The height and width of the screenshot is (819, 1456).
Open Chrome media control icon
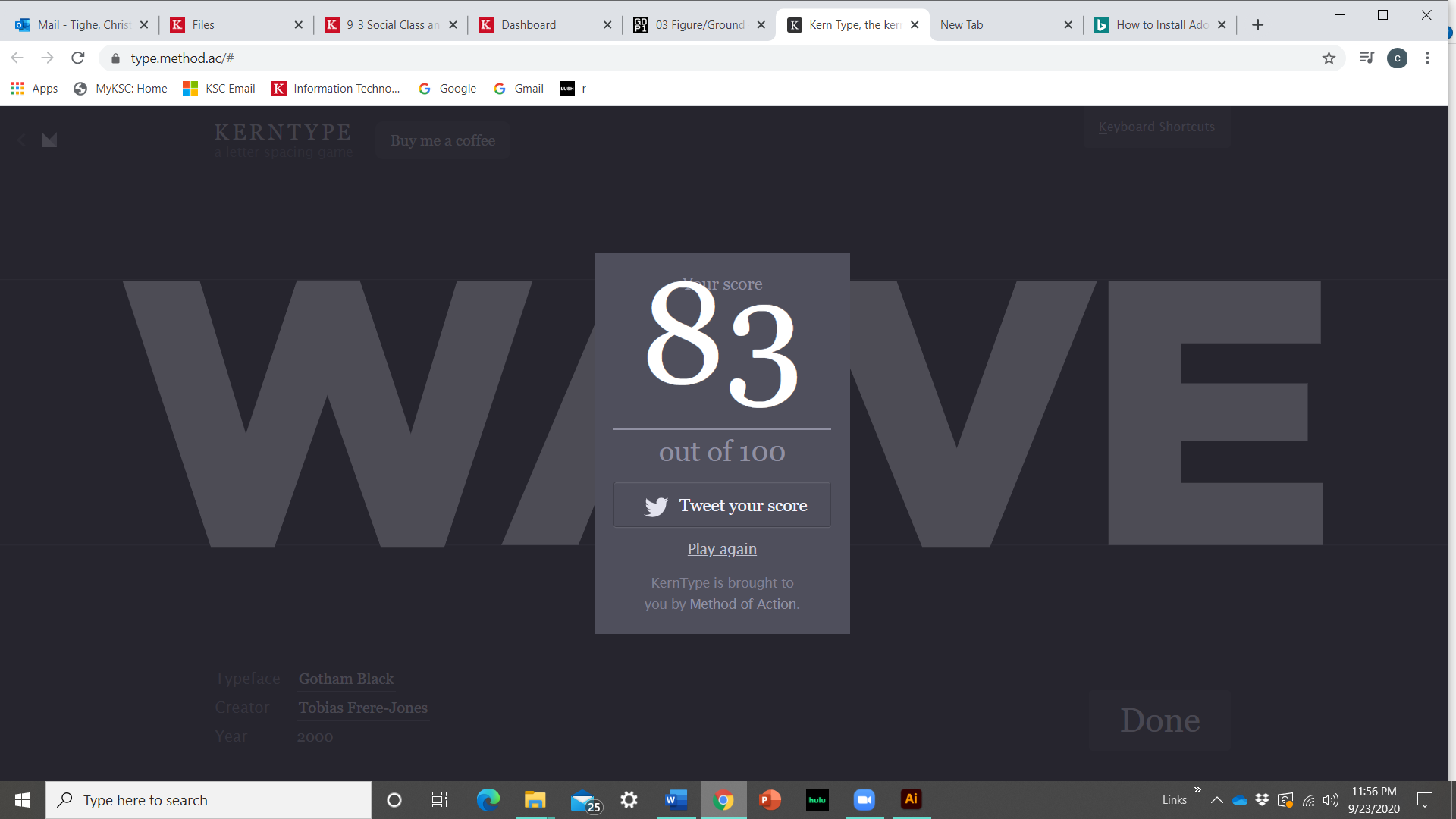1367,58
